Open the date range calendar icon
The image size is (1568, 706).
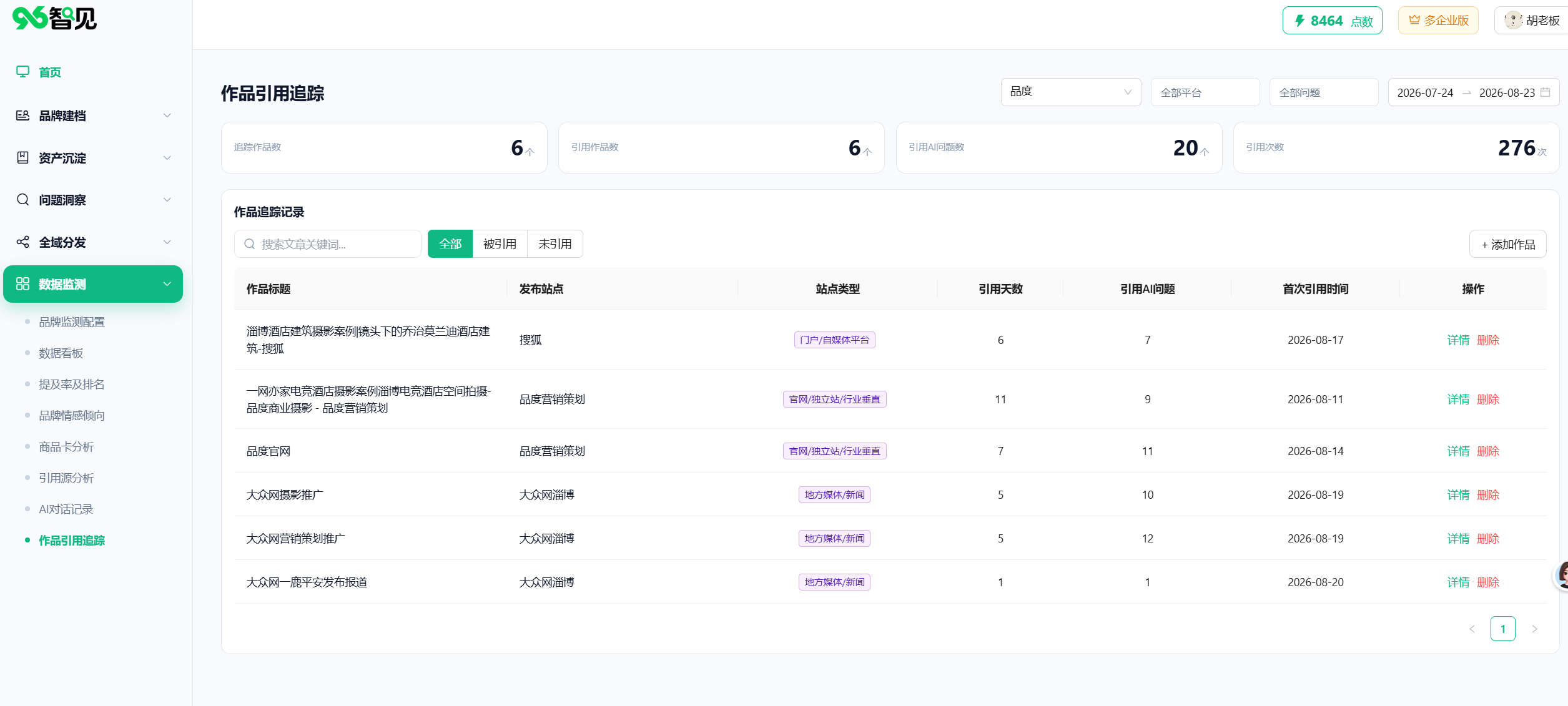pos(1546,92)
